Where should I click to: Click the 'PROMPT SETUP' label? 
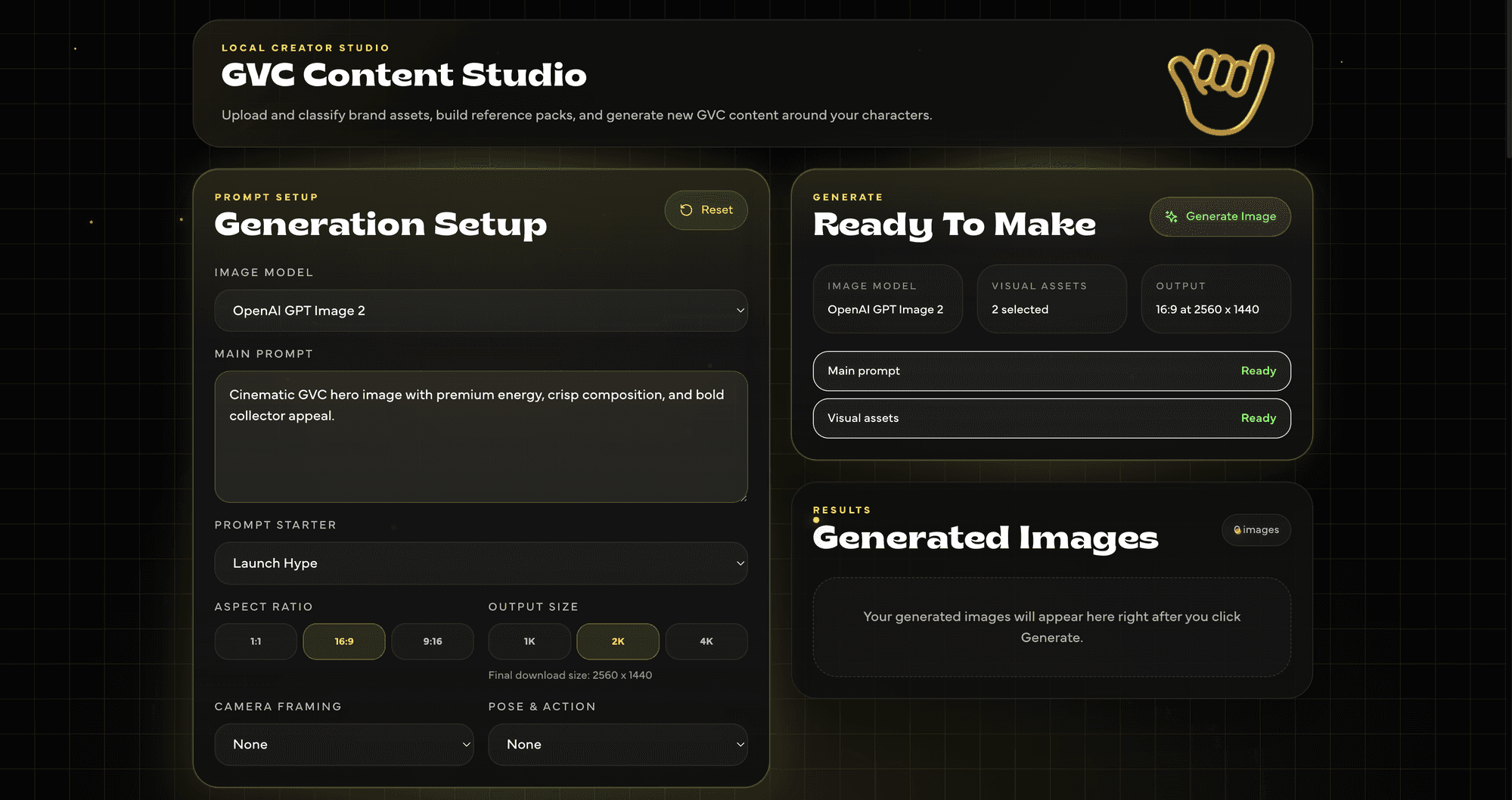pos(266,197)
